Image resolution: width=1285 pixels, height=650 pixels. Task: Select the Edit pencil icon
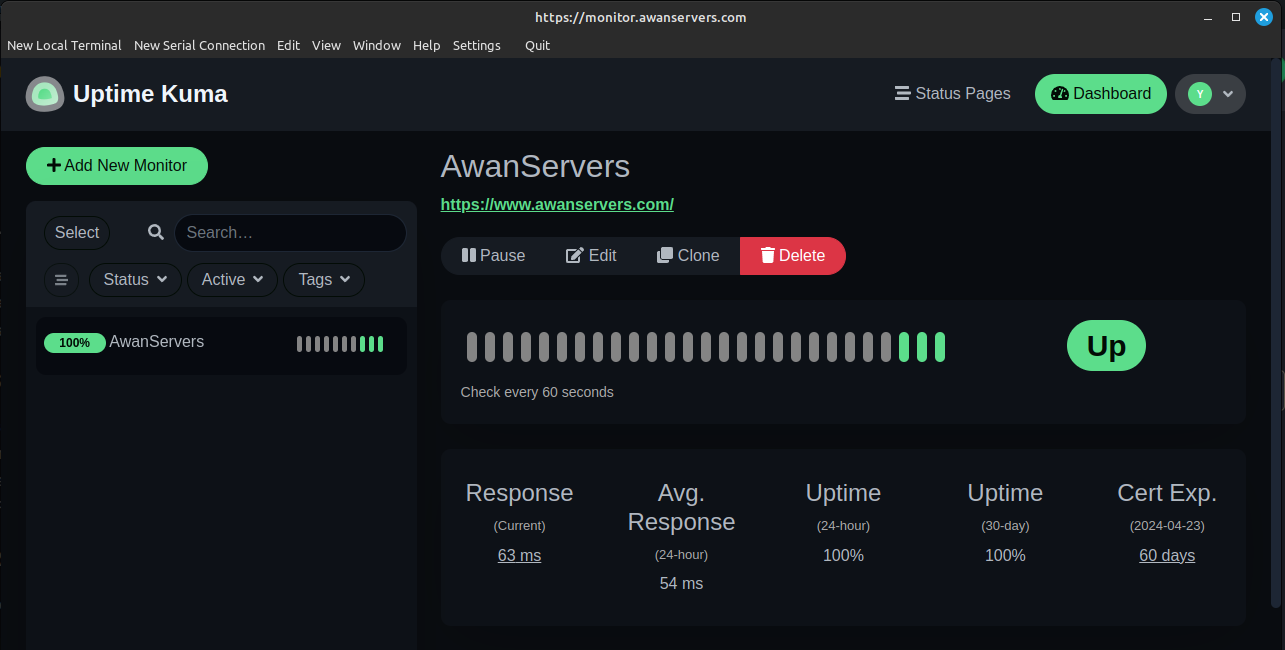pyautogui.click(x=573, y=255)
